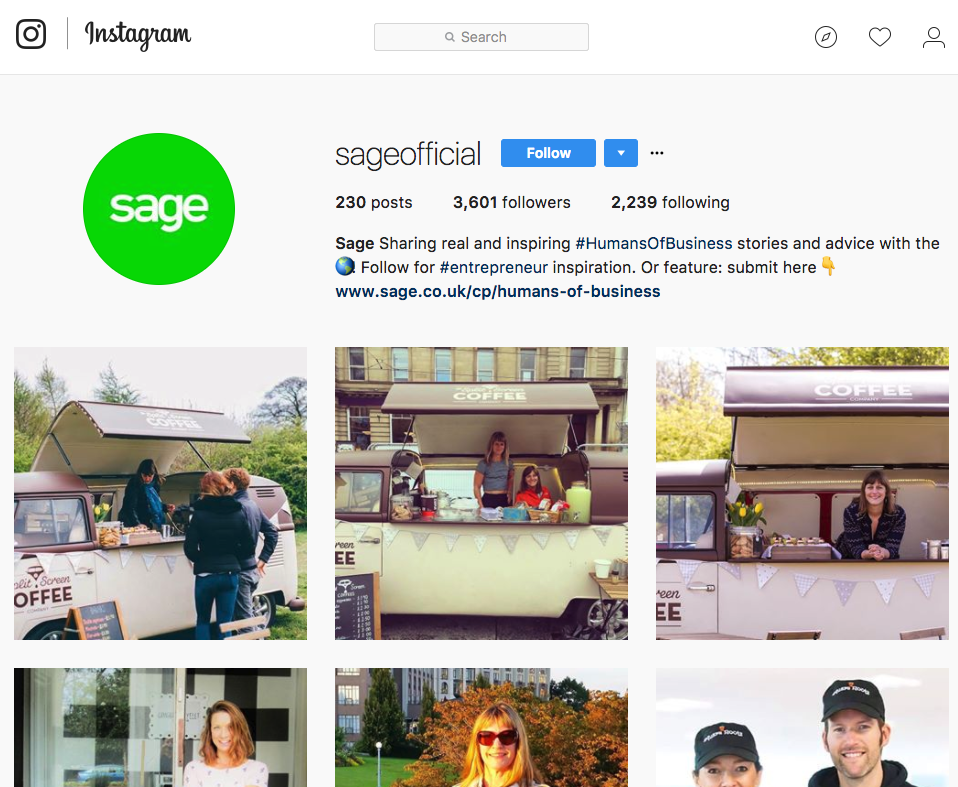Open the coffee van with kissing couple post
The image size is (958, 787).
point(161,494)
